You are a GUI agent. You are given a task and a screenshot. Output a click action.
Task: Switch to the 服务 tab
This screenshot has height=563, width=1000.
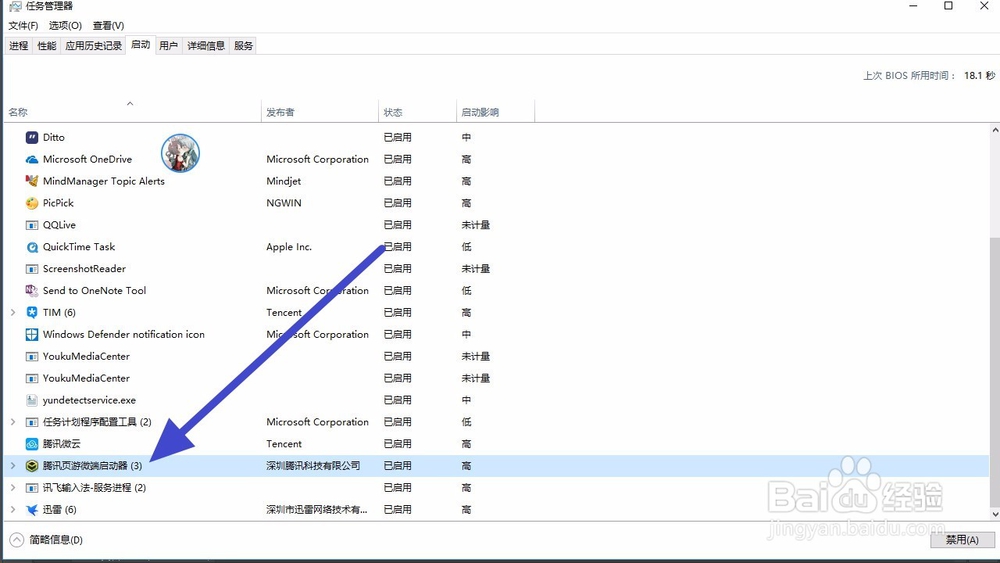pyautogui.click(x=244, y=46)
